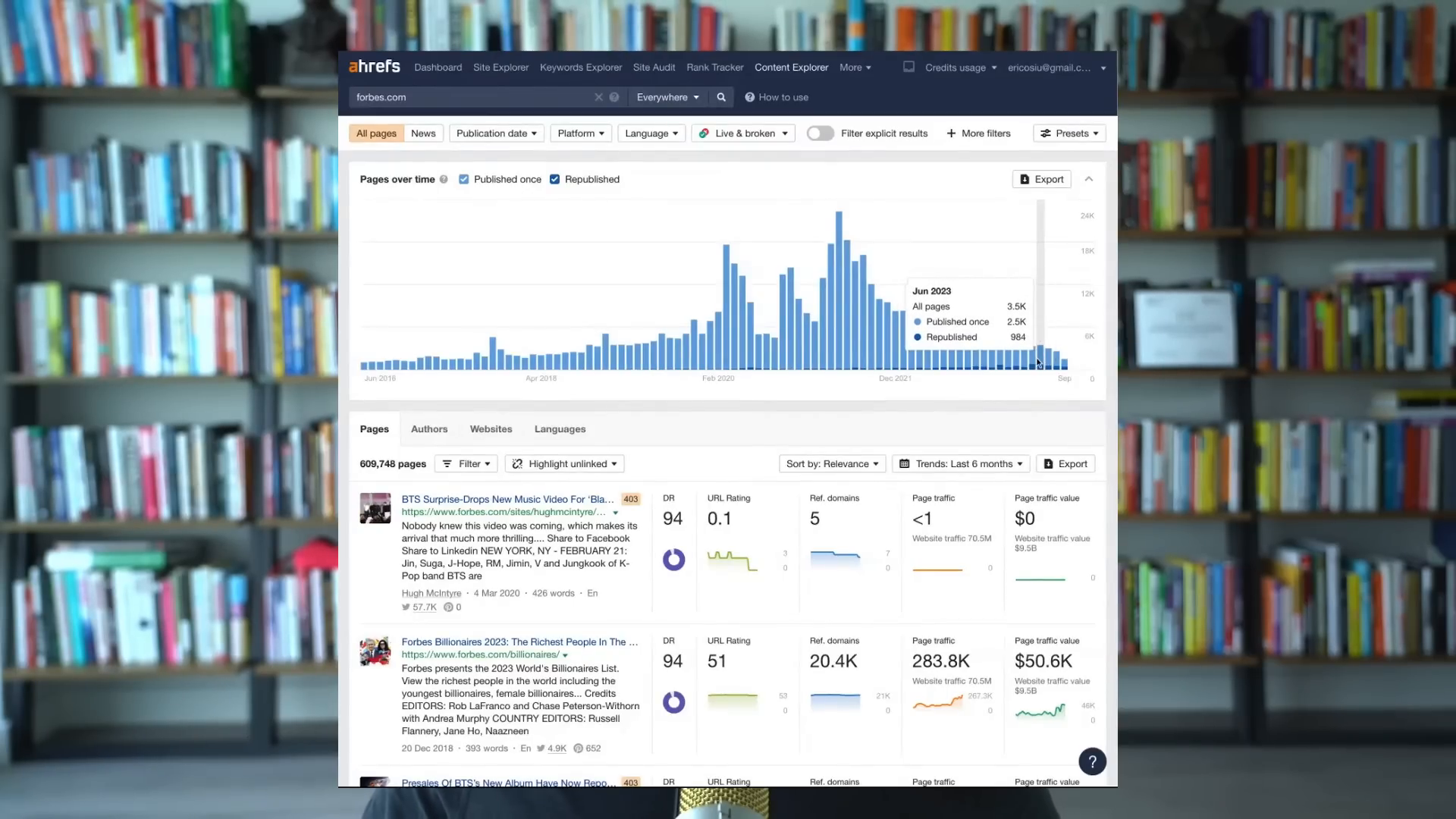1456x819 pixels.
Task: Open Forbes Billionaires 2023 article link
Action: coord(519,642)
